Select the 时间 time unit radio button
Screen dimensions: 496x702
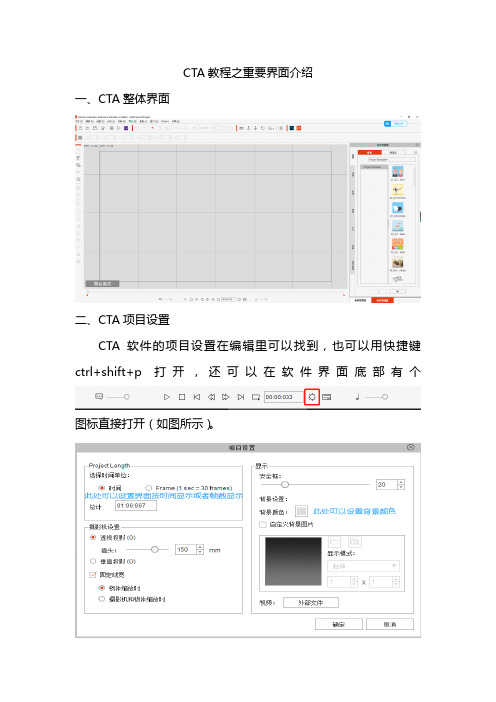tap(102, 488)
